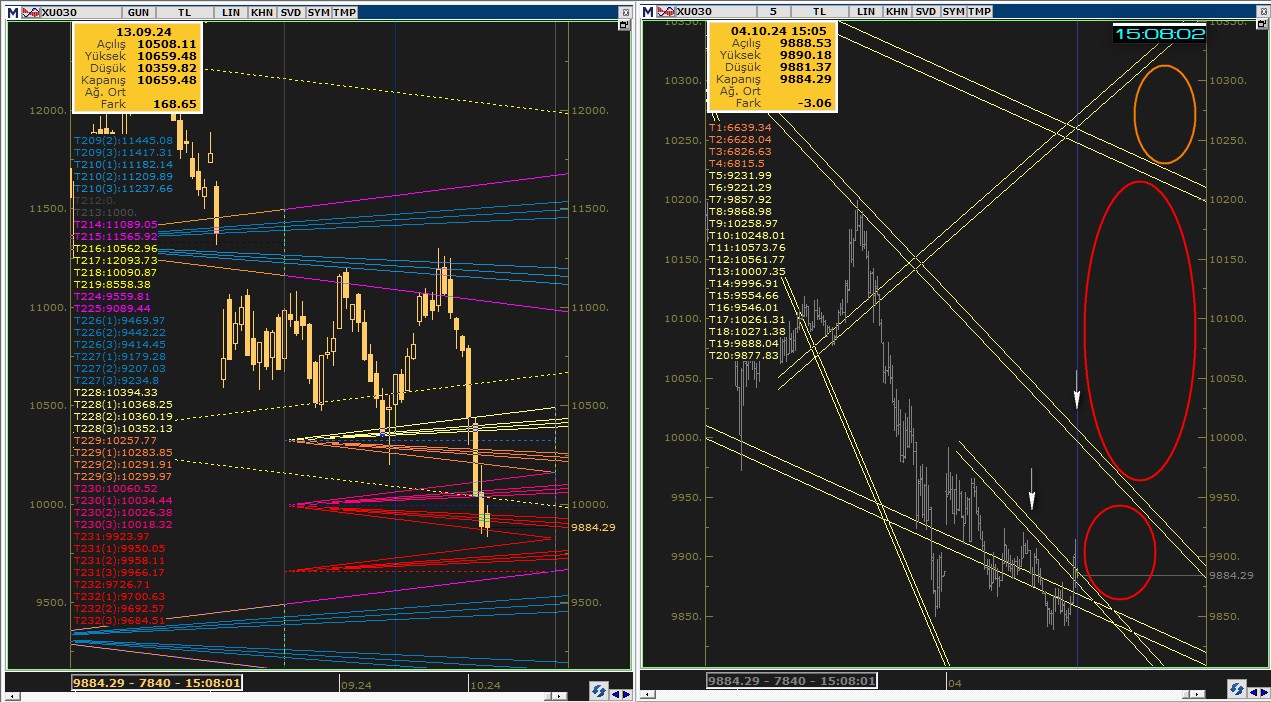Screen dimensions: 1271x702
Task: Click the M icon in the left chart window
Action: pos(12,11)
